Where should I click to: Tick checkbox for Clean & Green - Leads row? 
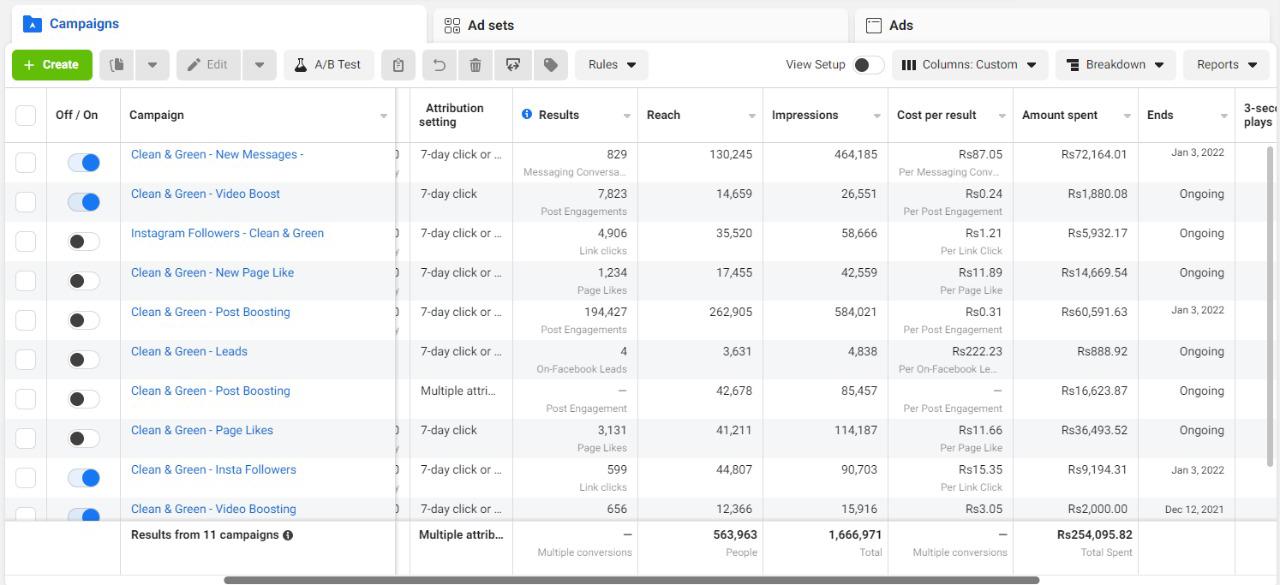point(26,359)
